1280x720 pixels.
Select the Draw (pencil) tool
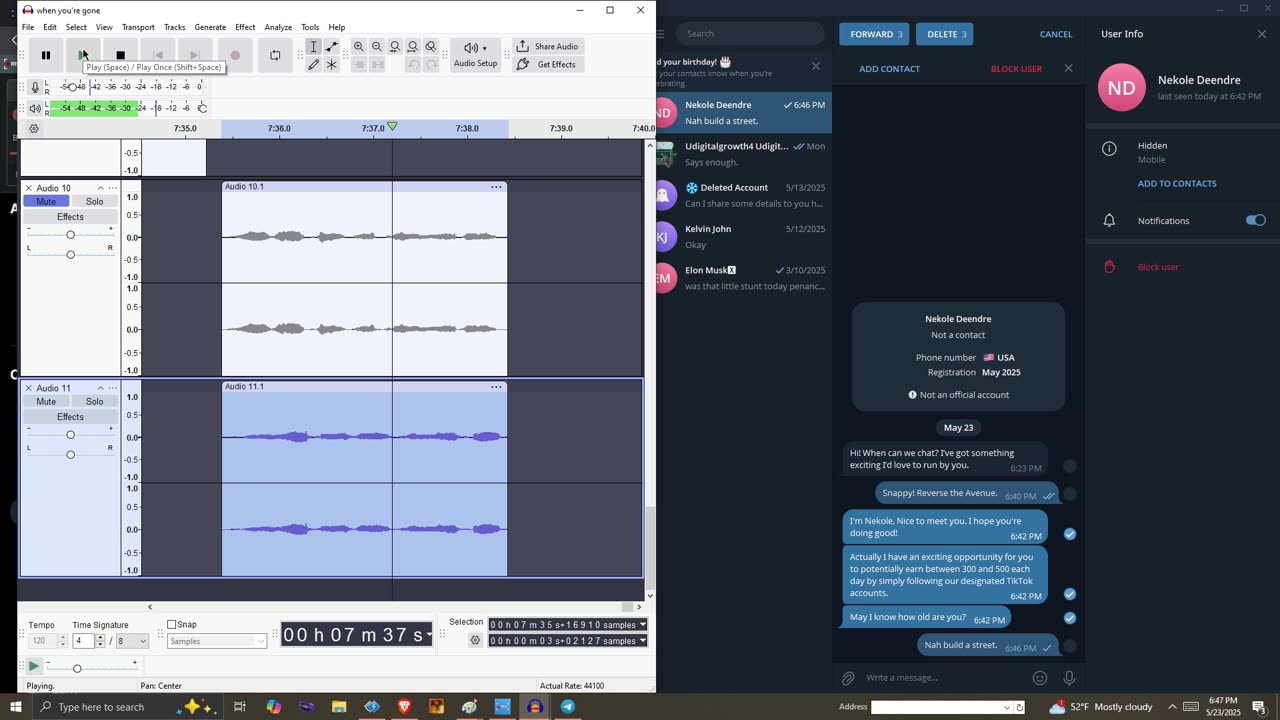tap(314, 65)
